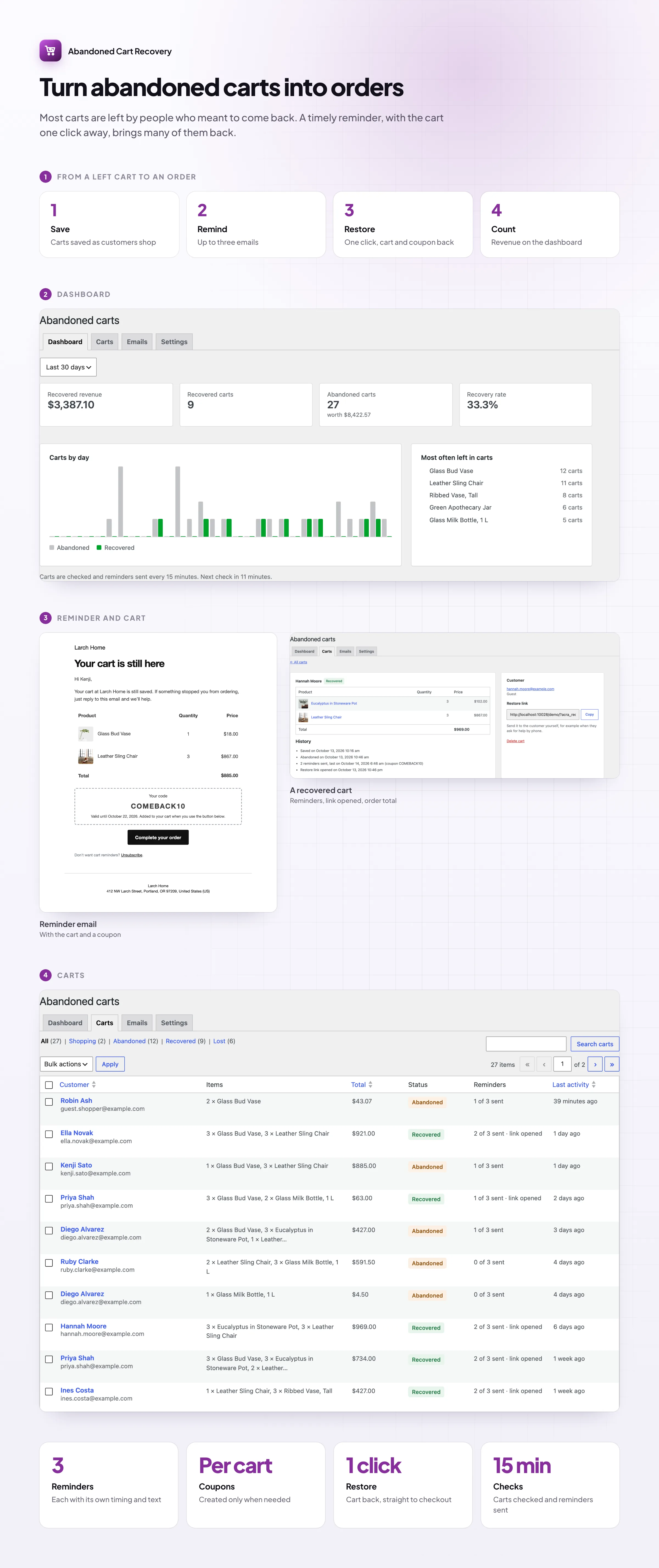The image size is (659, 1568).
Task: Check the Ruby Clarke row checkbox
Action: tap(49, 1263)
